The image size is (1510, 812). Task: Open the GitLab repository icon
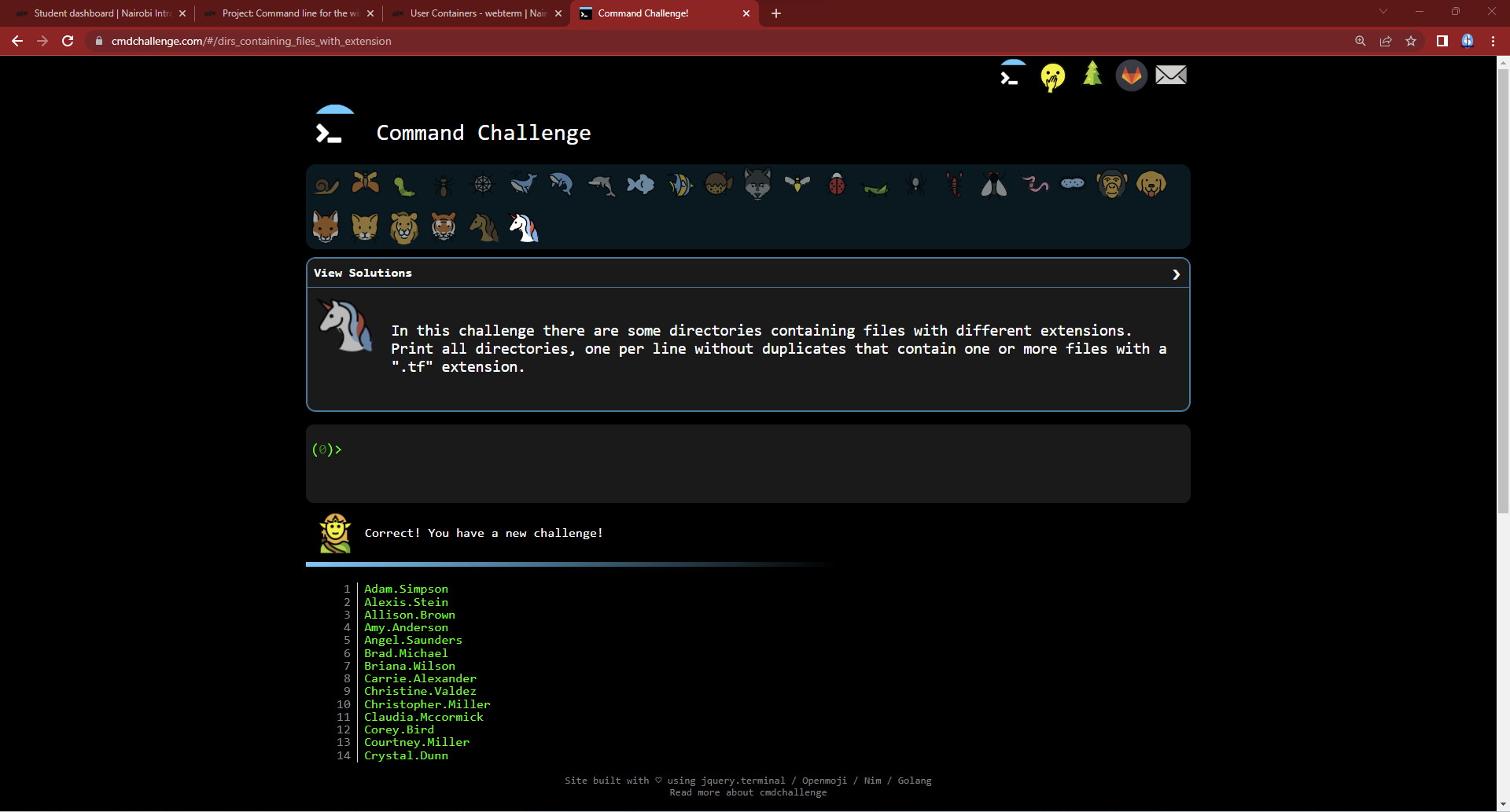pos(1131,75)
